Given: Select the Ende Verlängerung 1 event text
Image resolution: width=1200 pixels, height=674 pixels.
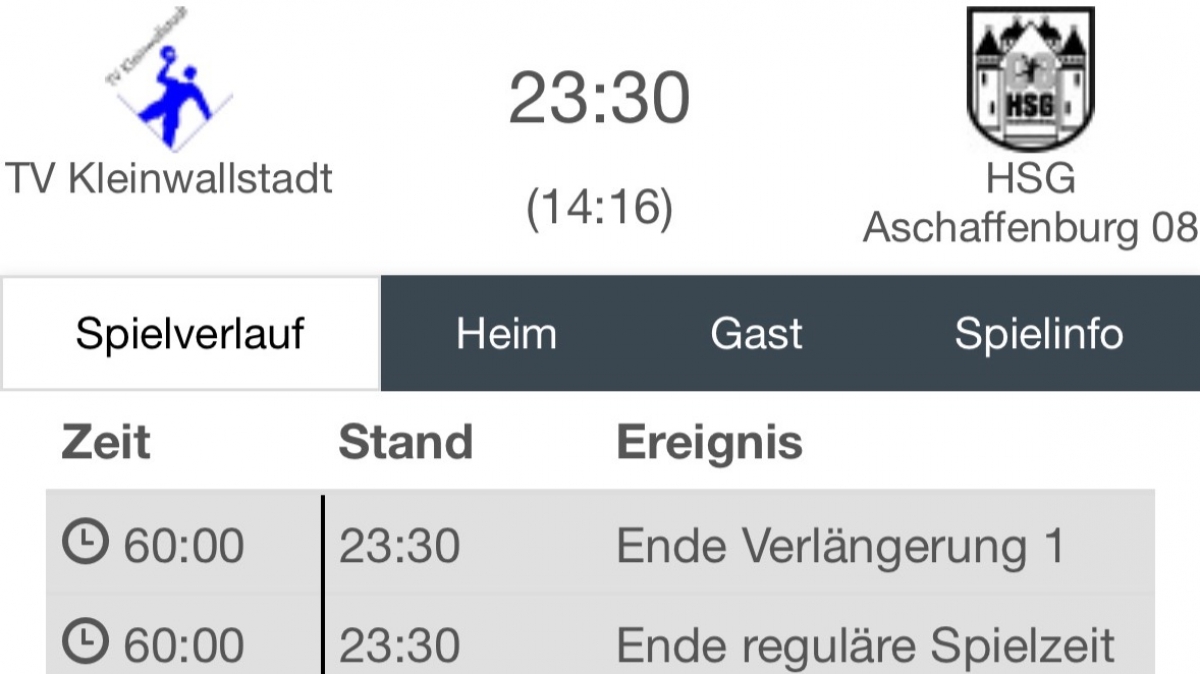Looking at the screenshot, I should coord(840,546).
